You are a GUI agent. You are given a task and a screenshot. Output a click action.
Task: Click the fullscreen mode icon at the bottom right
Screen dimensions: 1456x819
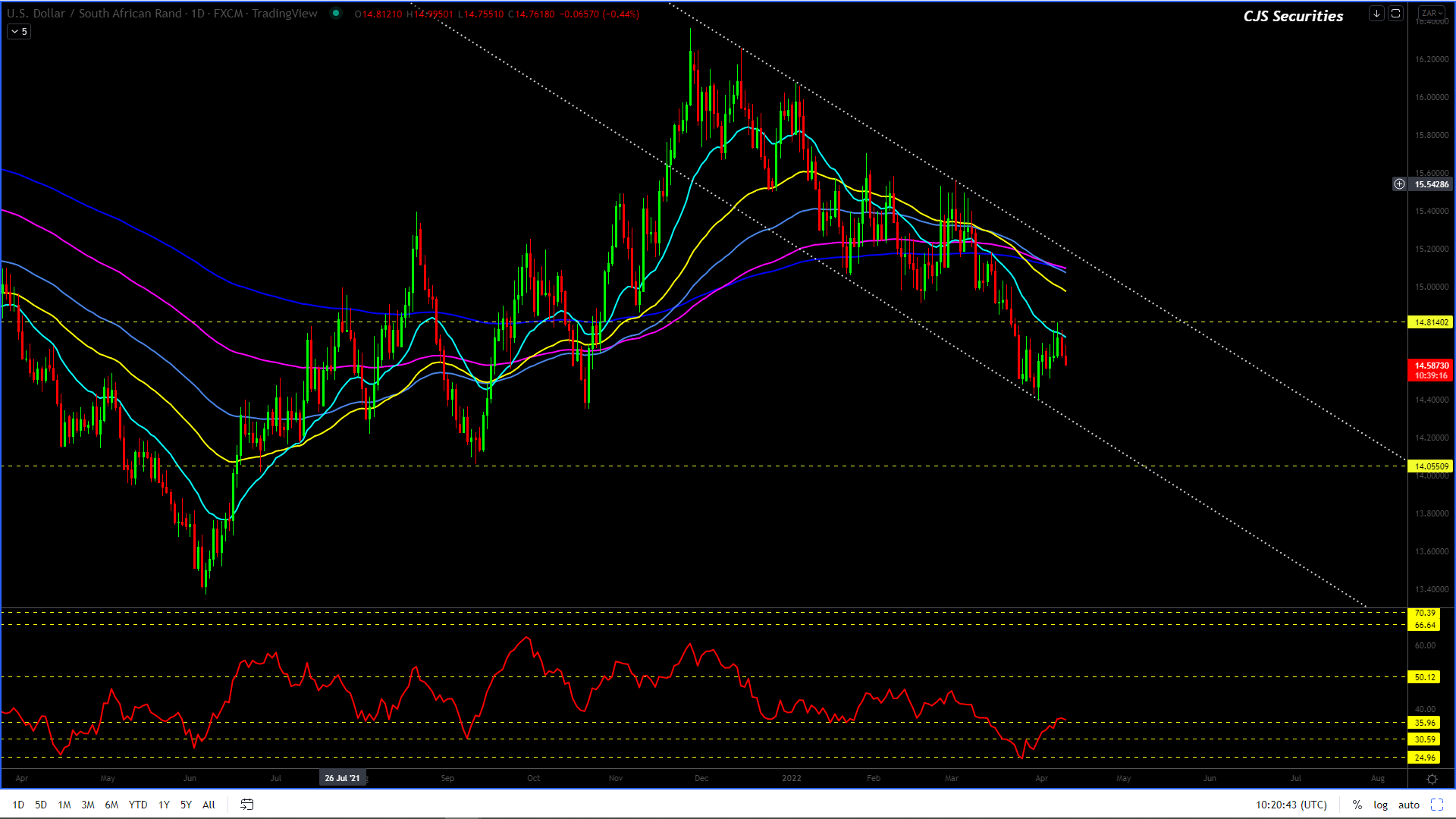pyautogui.click(x=1436, y=805)
